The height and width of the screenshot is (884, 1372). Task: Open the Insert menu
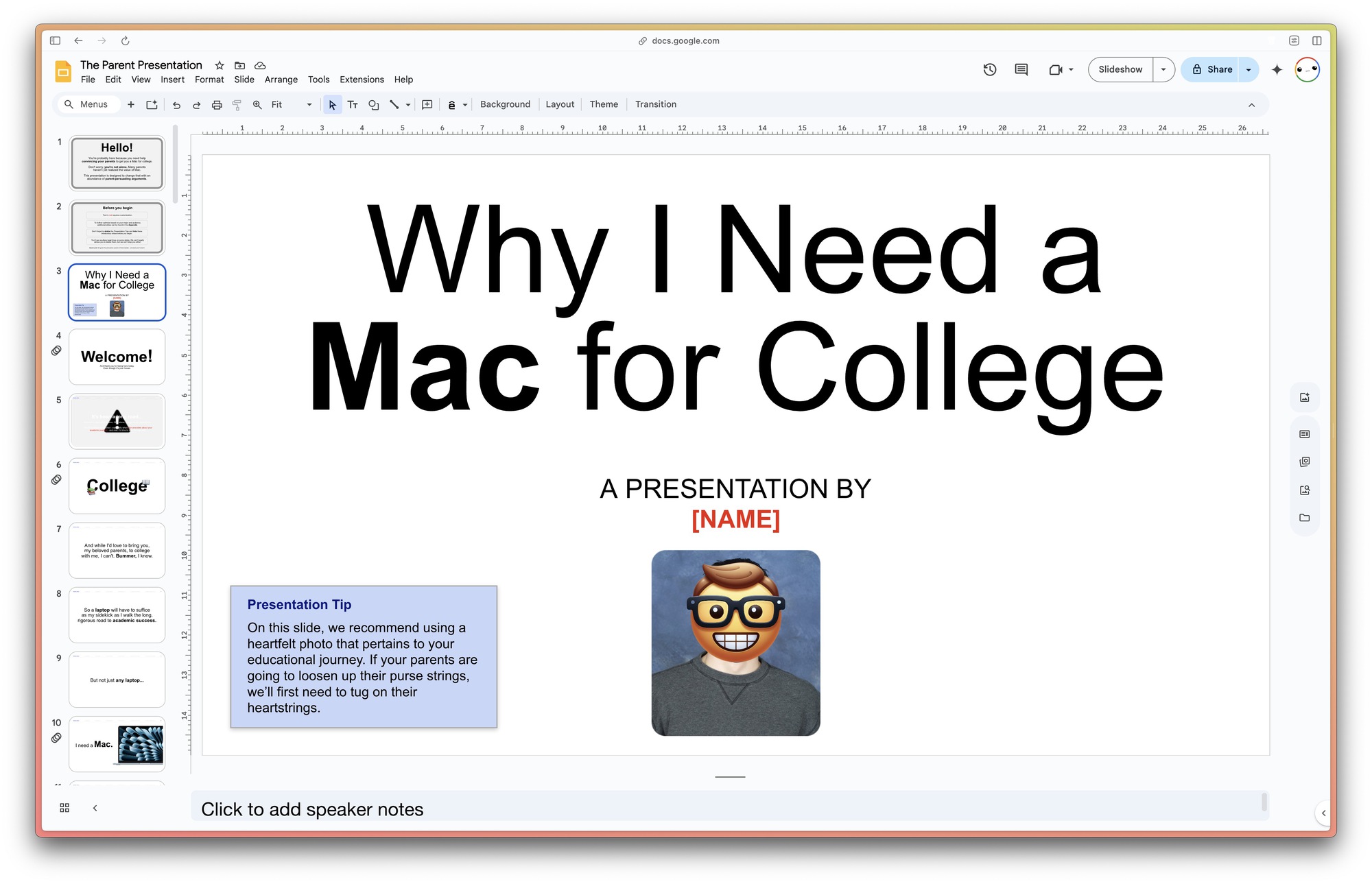click(172, 80)
